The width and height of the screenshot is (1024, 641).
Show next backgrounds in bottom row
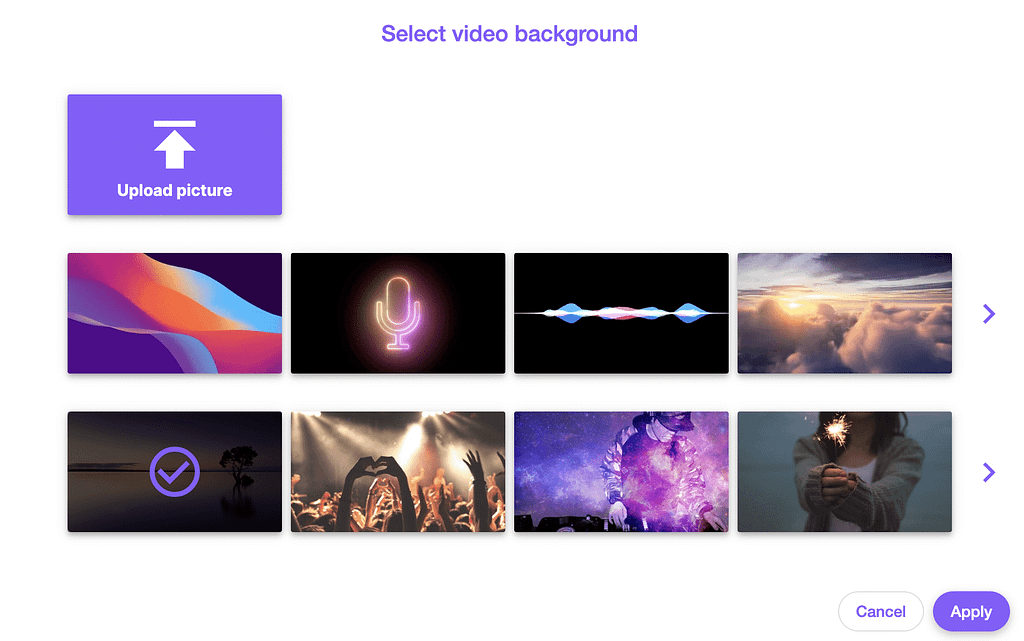989,472
